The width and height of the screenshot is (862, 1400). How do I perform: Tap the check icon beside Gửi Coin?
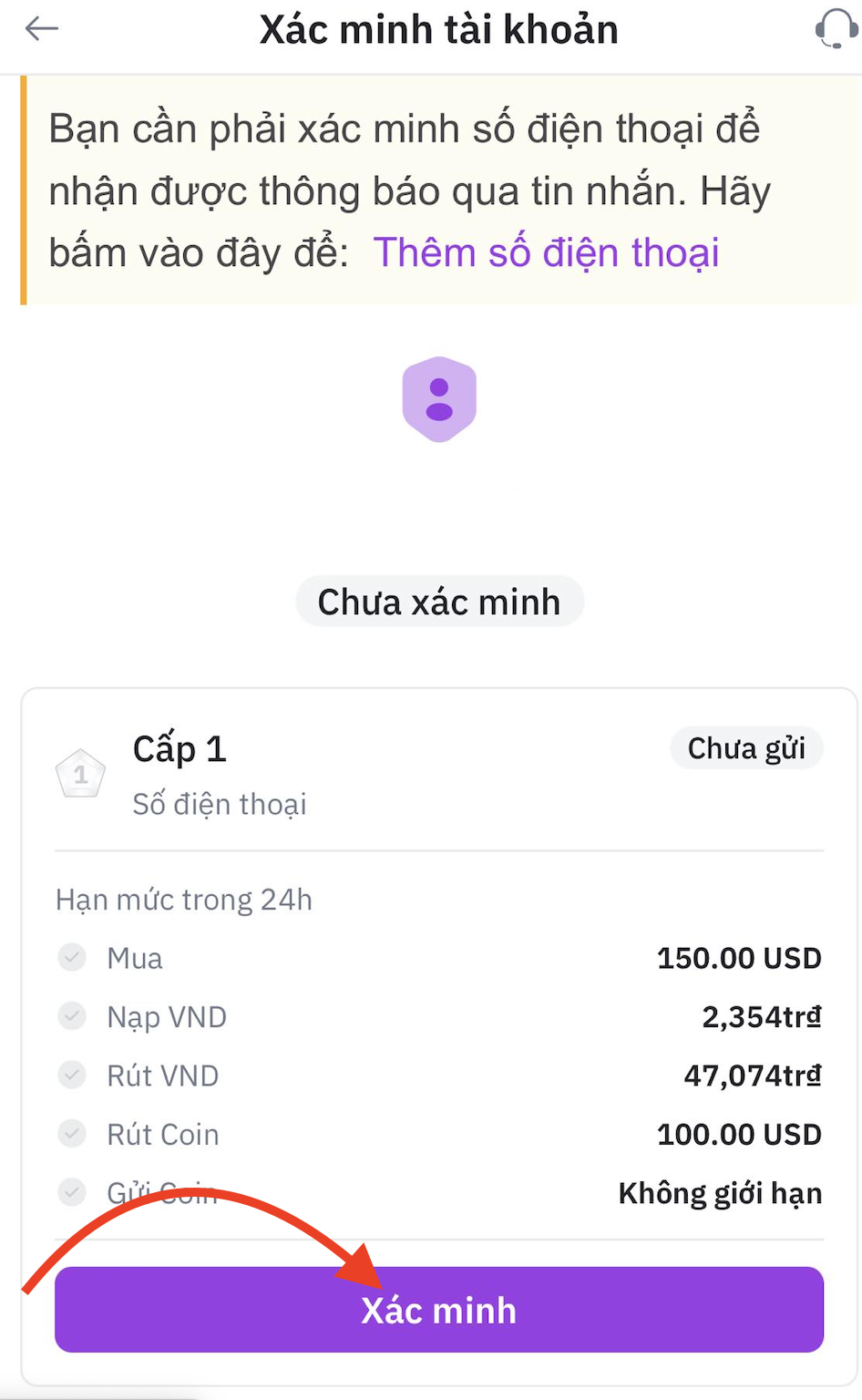[x=72, y=1191]
